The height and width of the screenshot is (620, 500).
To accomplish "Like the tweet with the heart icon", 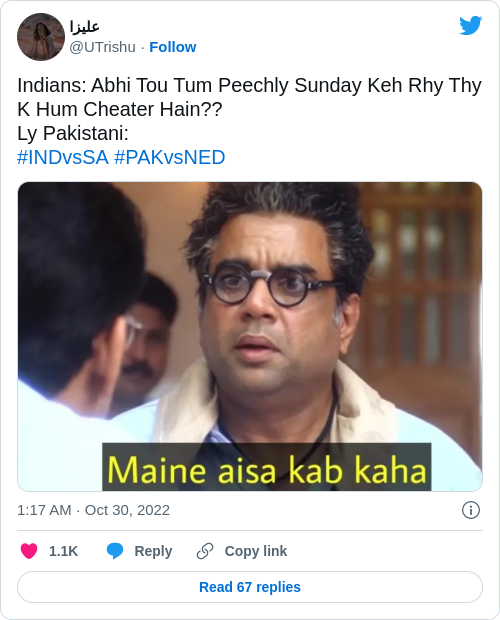I will pos(29,551).
